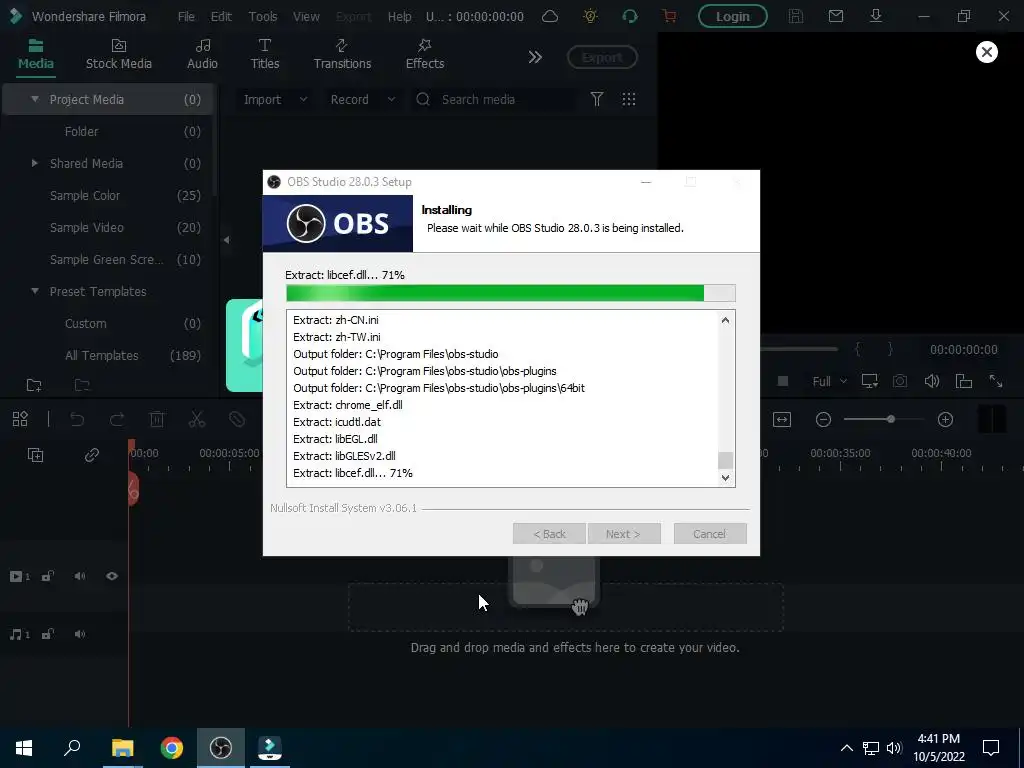Expand the Shared Media tree
Viewport: 1024px width, 768px height.
[x=35, y=163]
